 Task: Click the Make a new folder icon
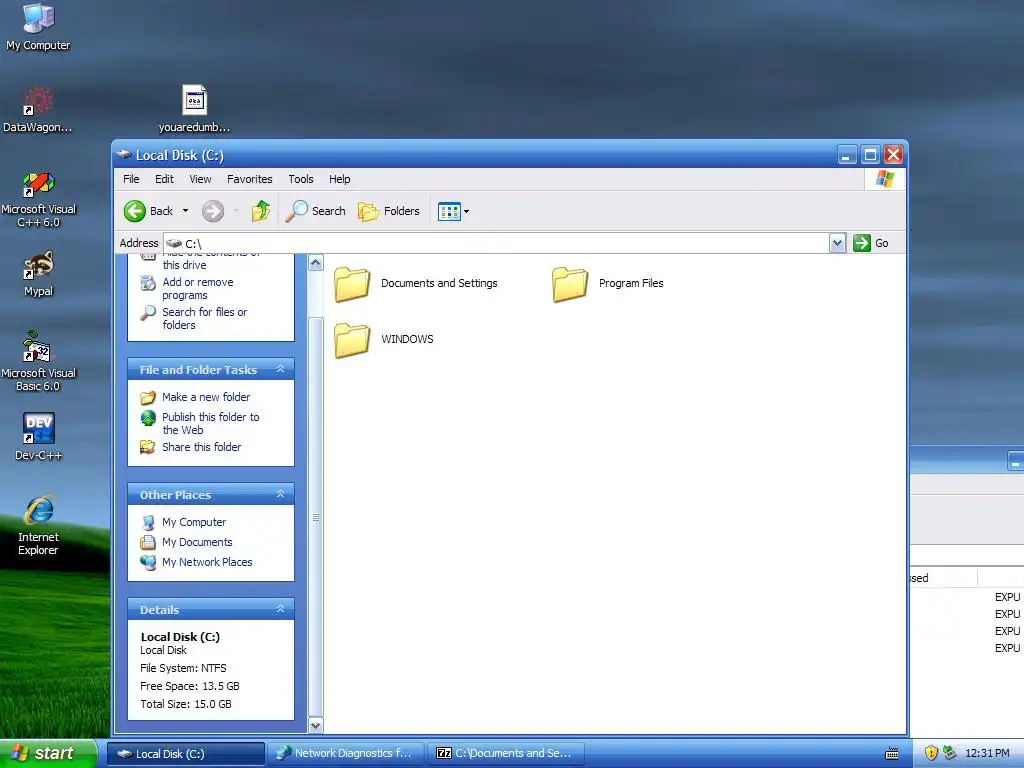pyautogui.click(x=148, y=397)
